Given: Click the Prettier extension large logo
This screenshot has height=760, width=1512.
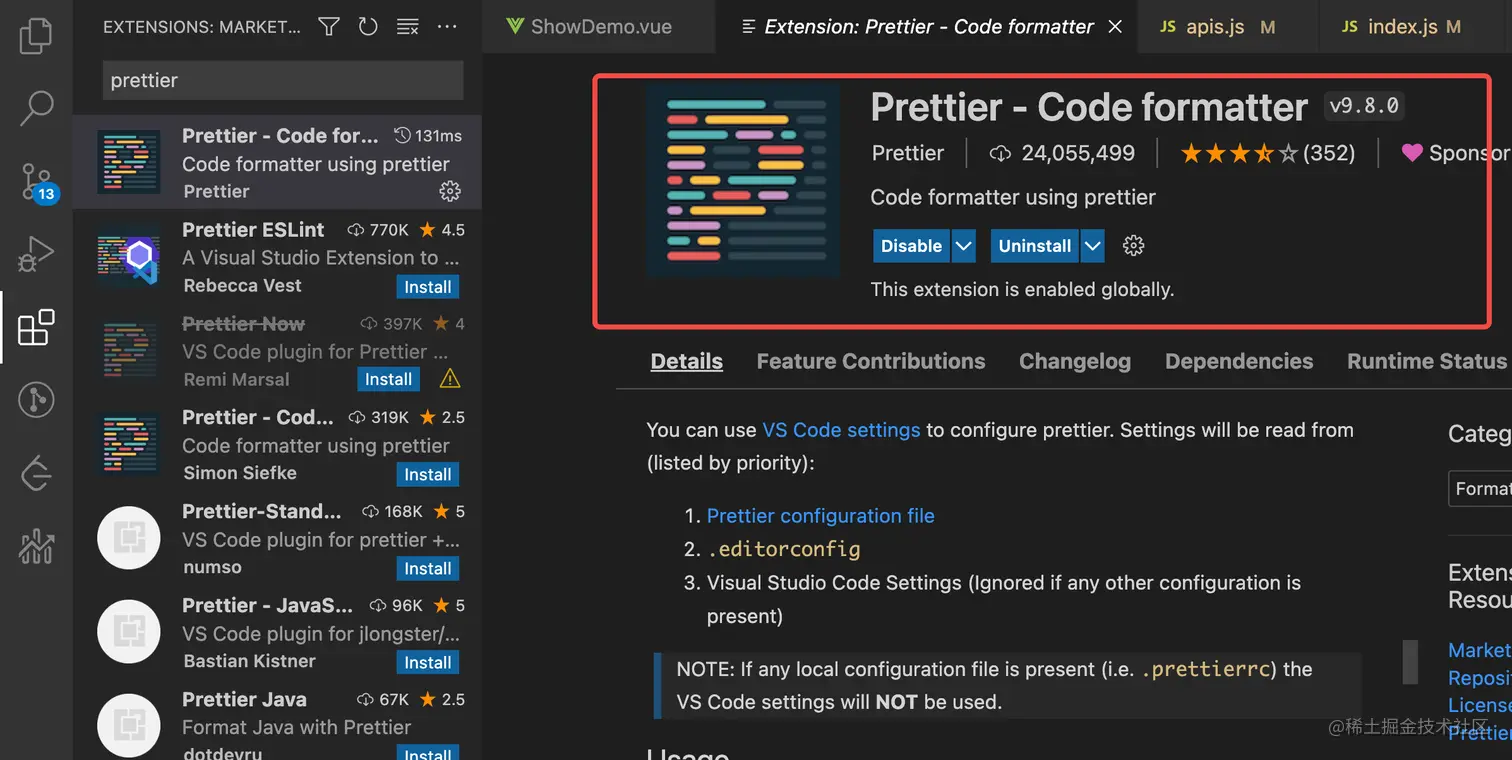Looking at the screenshot, I should 743,181.
